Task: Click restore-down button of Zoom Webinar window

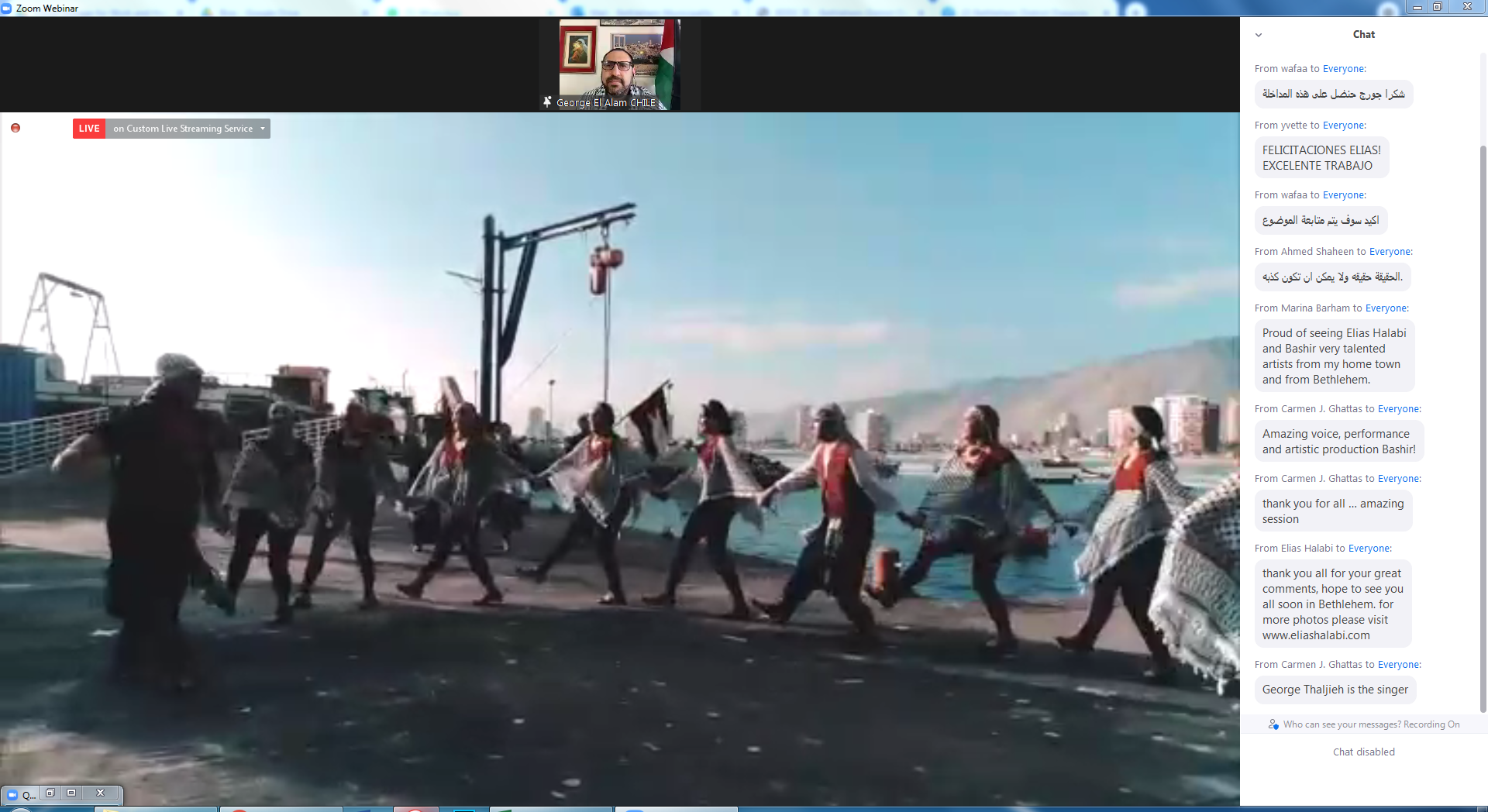Action: [x=1438, y=7]
